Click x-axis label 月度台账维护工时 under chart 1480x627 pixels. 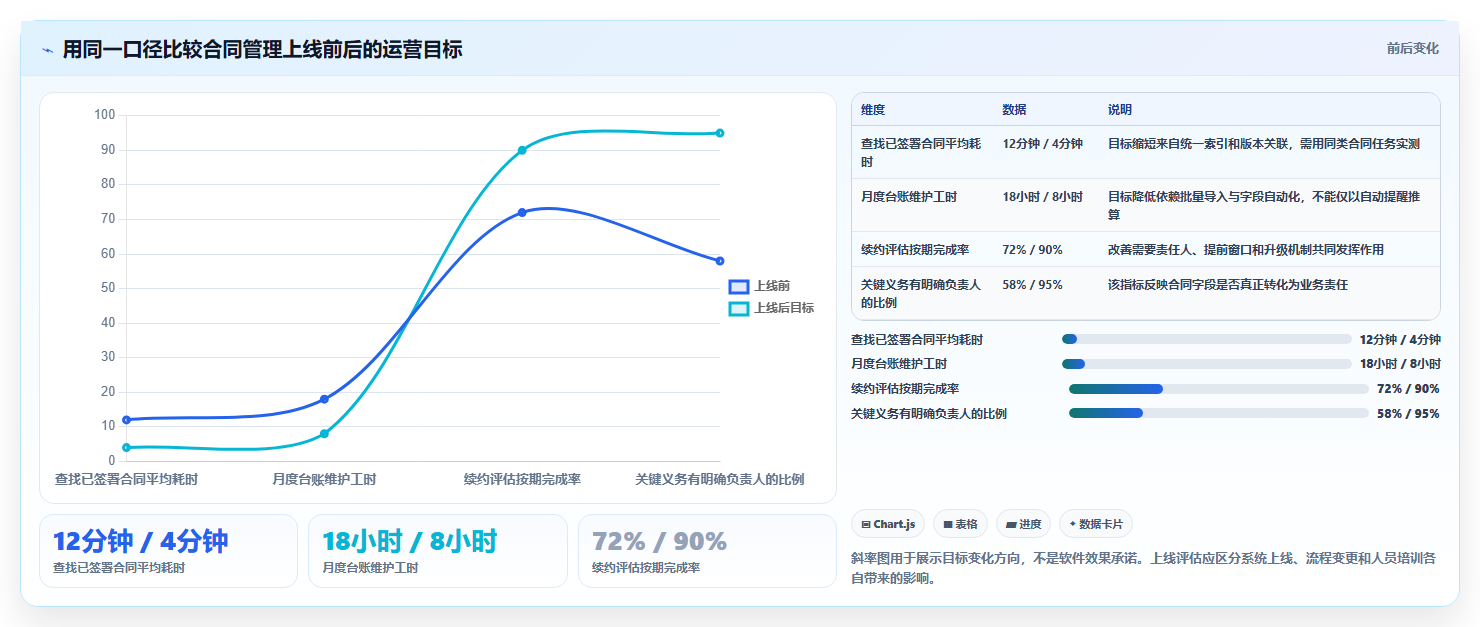click(x=324, y=479)
